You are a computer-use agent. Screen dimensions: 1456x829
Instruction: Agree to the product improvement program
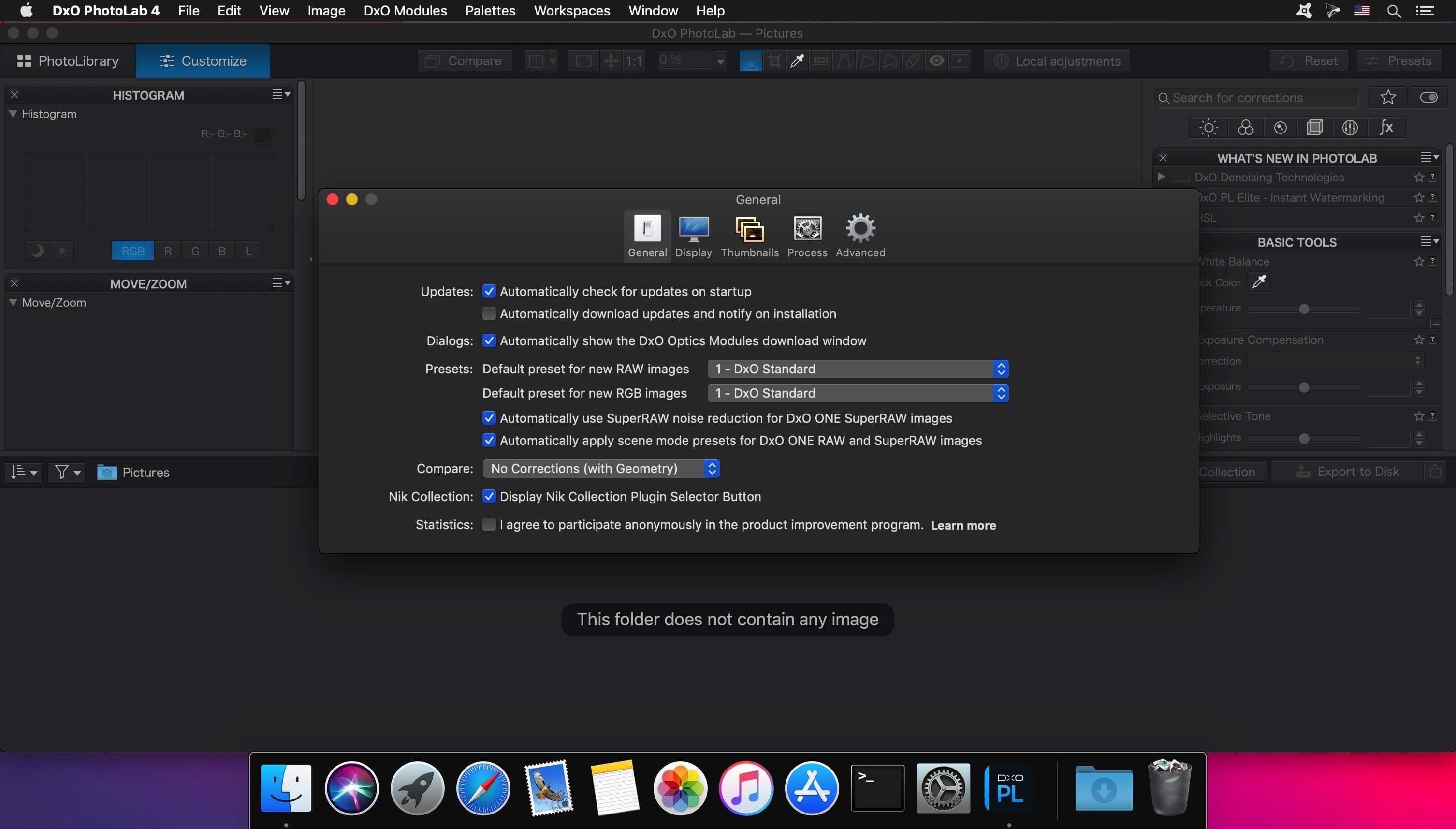click(x=489, y=524)
